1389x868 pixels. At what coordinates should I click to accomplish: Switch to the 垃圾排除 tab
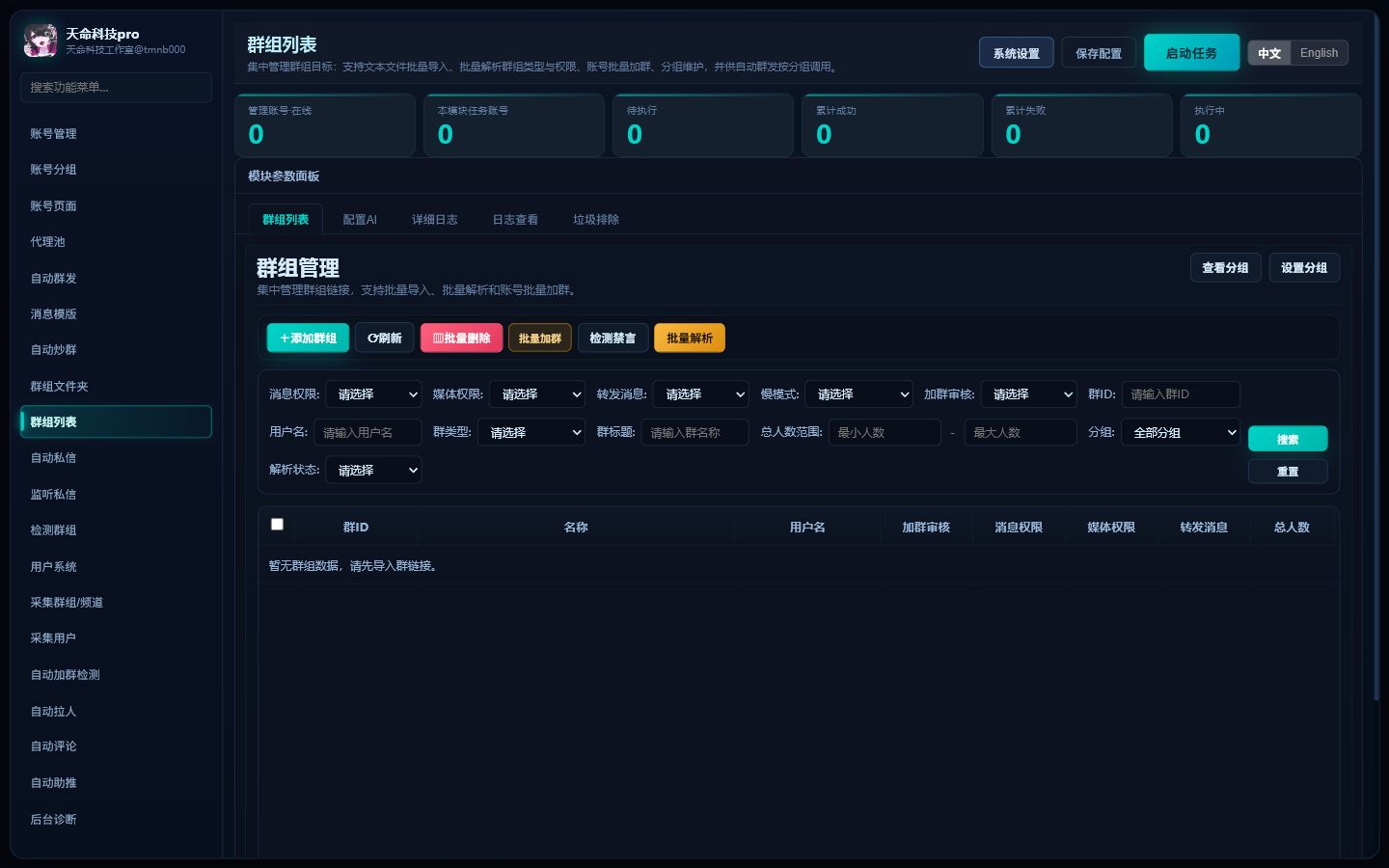point(596,220)
